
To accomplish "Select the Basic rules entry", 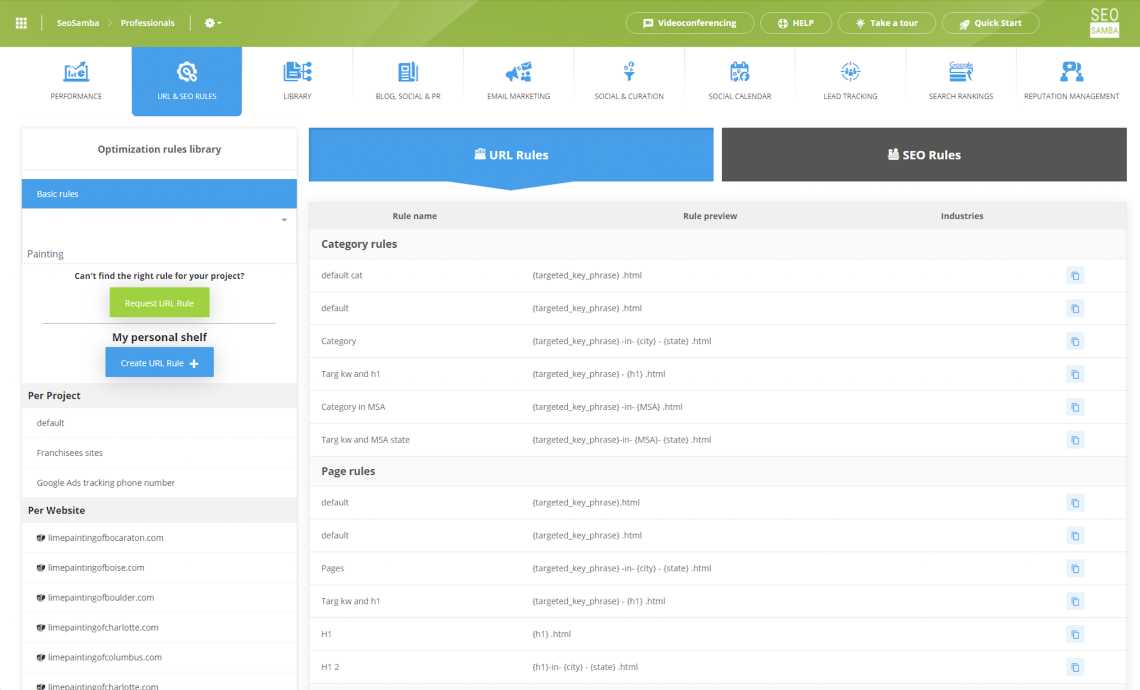I will point(159,193).
